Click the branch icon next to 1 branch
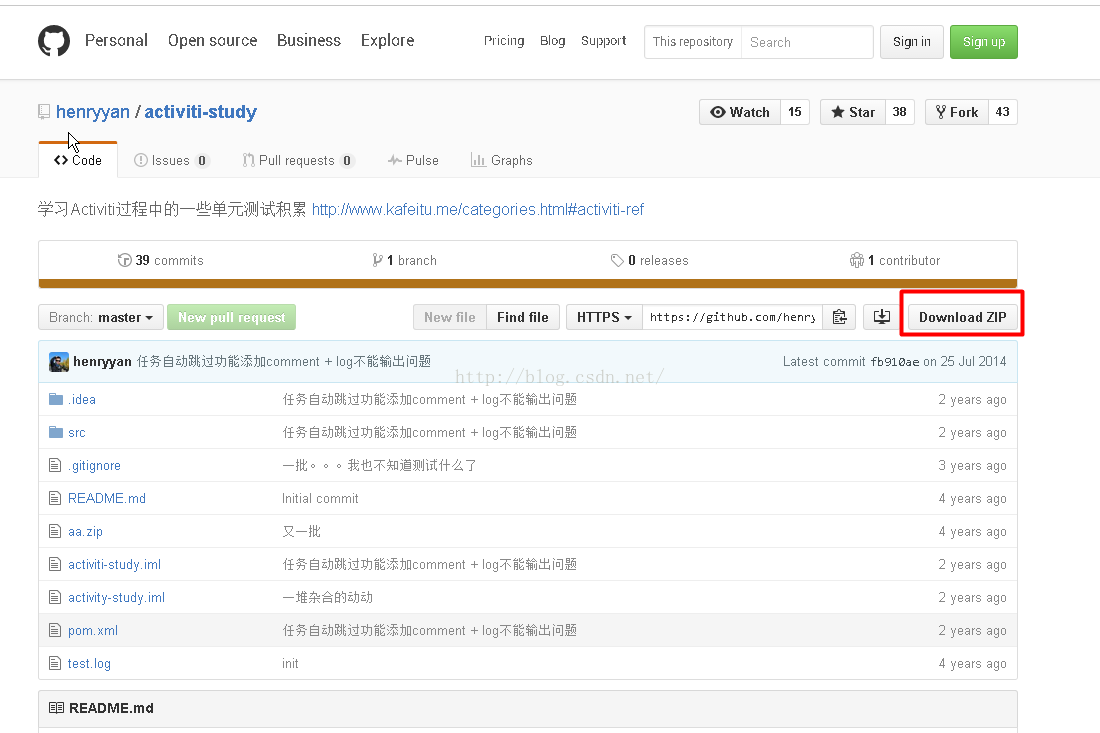Screen dimensions: 1100x733 tap(377, 260)
